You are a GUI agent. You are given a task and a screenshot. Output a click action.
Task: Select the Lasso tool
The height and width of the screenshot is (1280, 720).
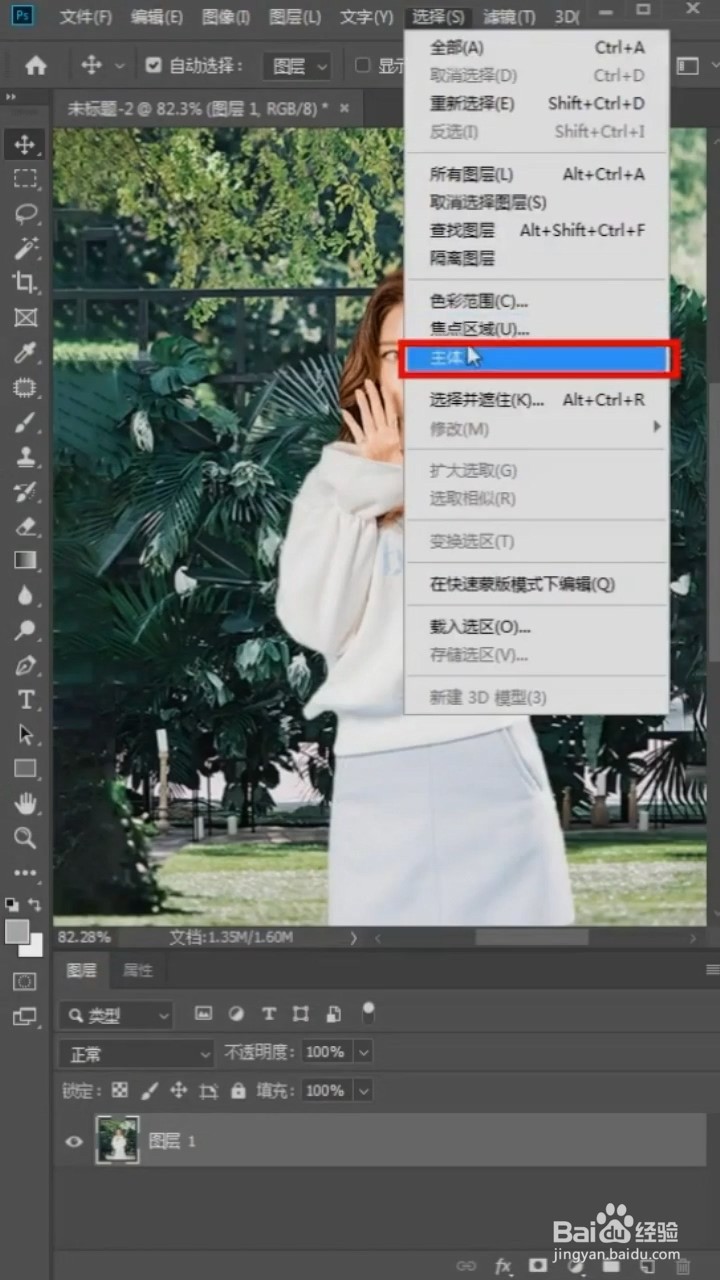tap(25, 214)
